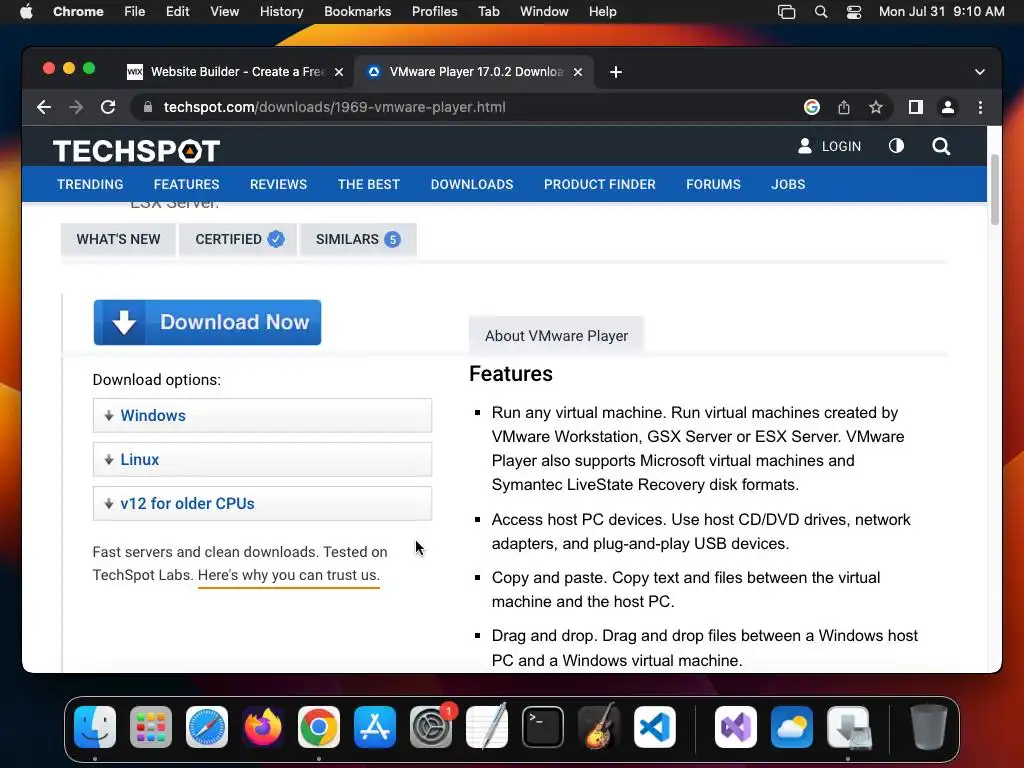Click the browser forward arrow

pos(76,107)
